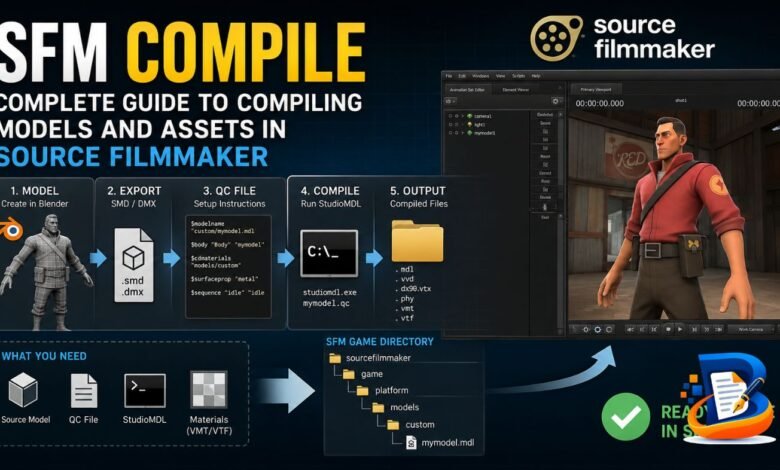Viewport: 780px width, 470px height.
Task: Open the Scripts menu in SFM
Action: [x=518, y=76]
